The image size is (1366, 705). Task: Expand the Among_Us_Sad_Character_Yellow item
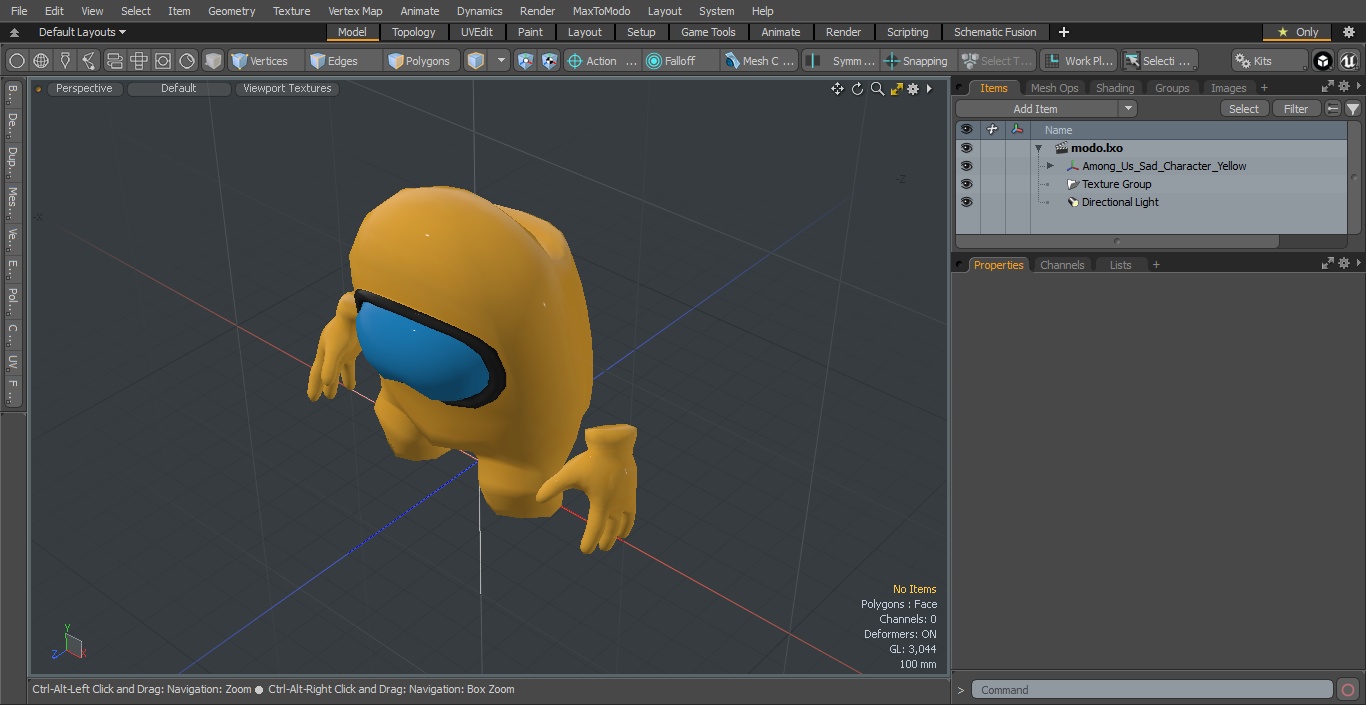coord(1050,166)
